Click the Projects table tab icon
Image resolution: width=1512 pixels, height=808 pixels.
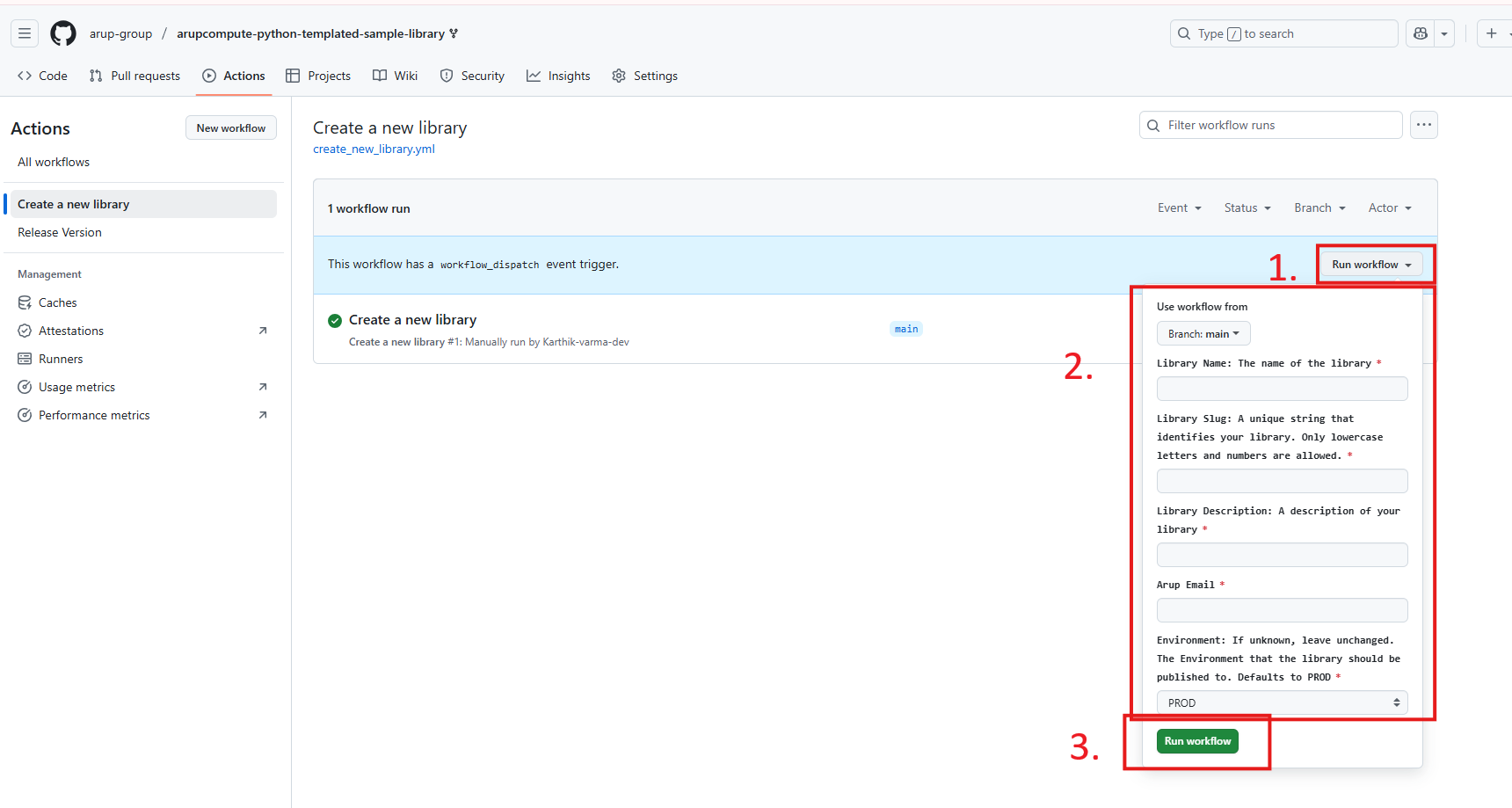pyautogui.click(x=293, y=76)
